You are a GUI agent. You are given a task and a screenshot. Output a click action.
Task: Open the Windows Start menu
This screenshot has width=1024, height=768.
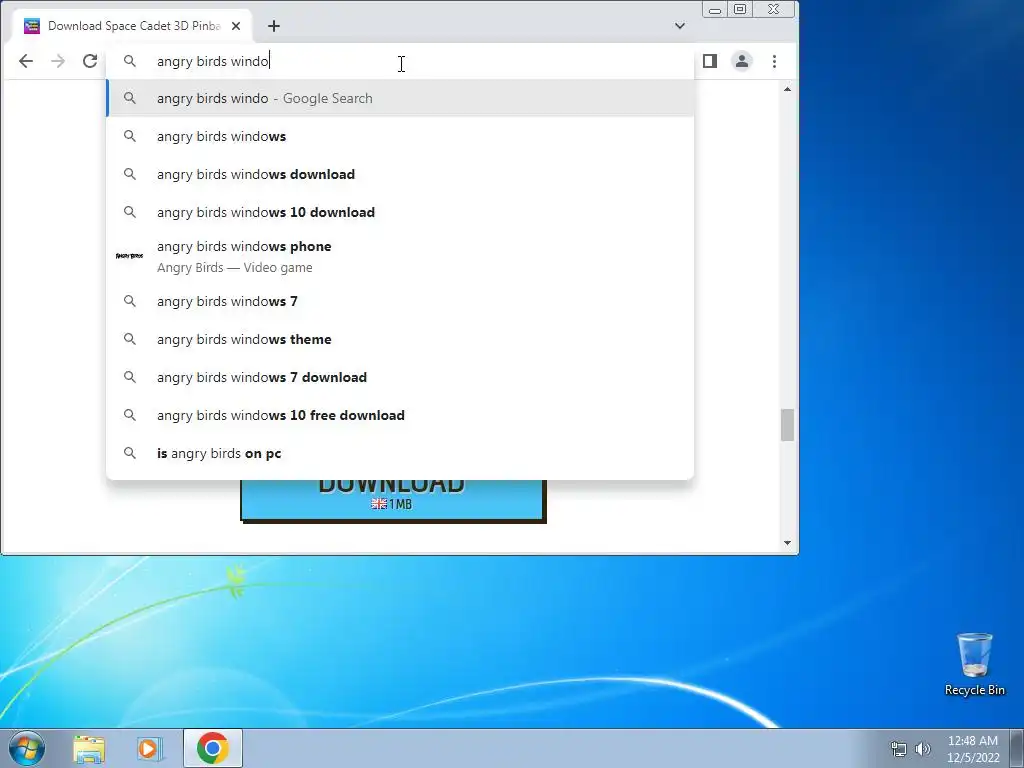point(27,748)
